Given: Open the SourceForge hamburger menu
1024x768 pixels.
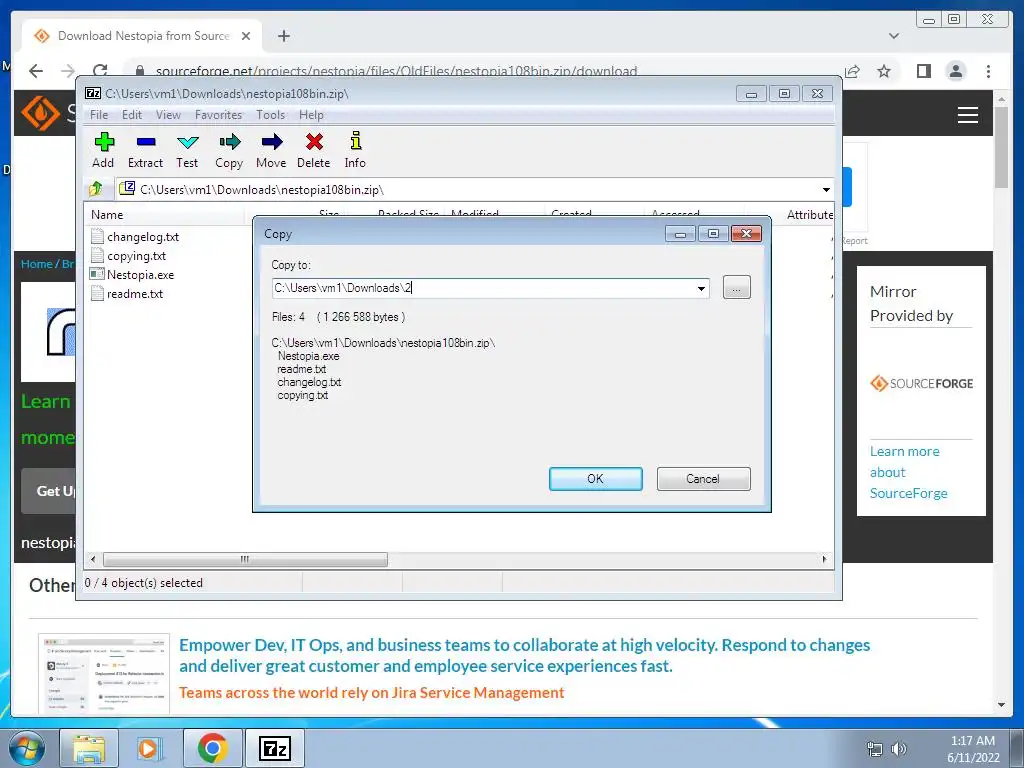Looking at the screenshot, I should coord(968,115).
